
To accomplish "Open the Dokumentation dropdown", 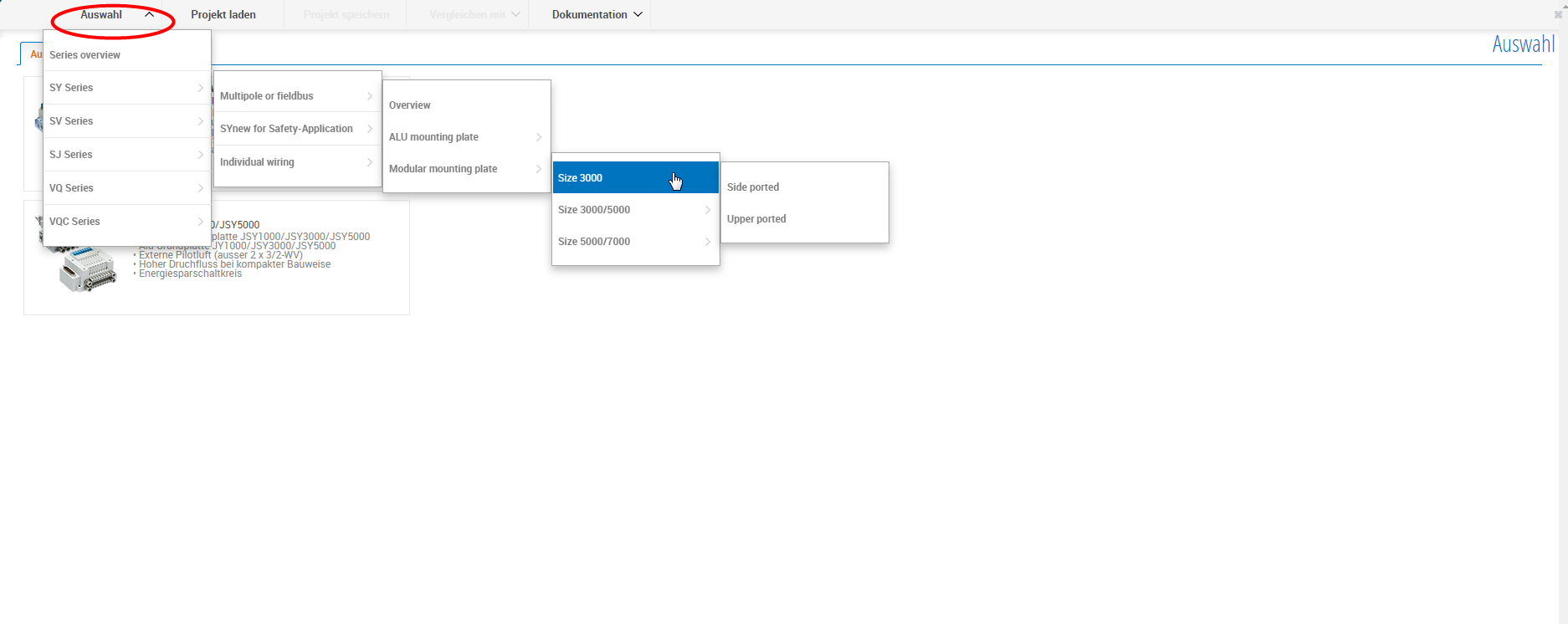I will (x=597, y=14).
